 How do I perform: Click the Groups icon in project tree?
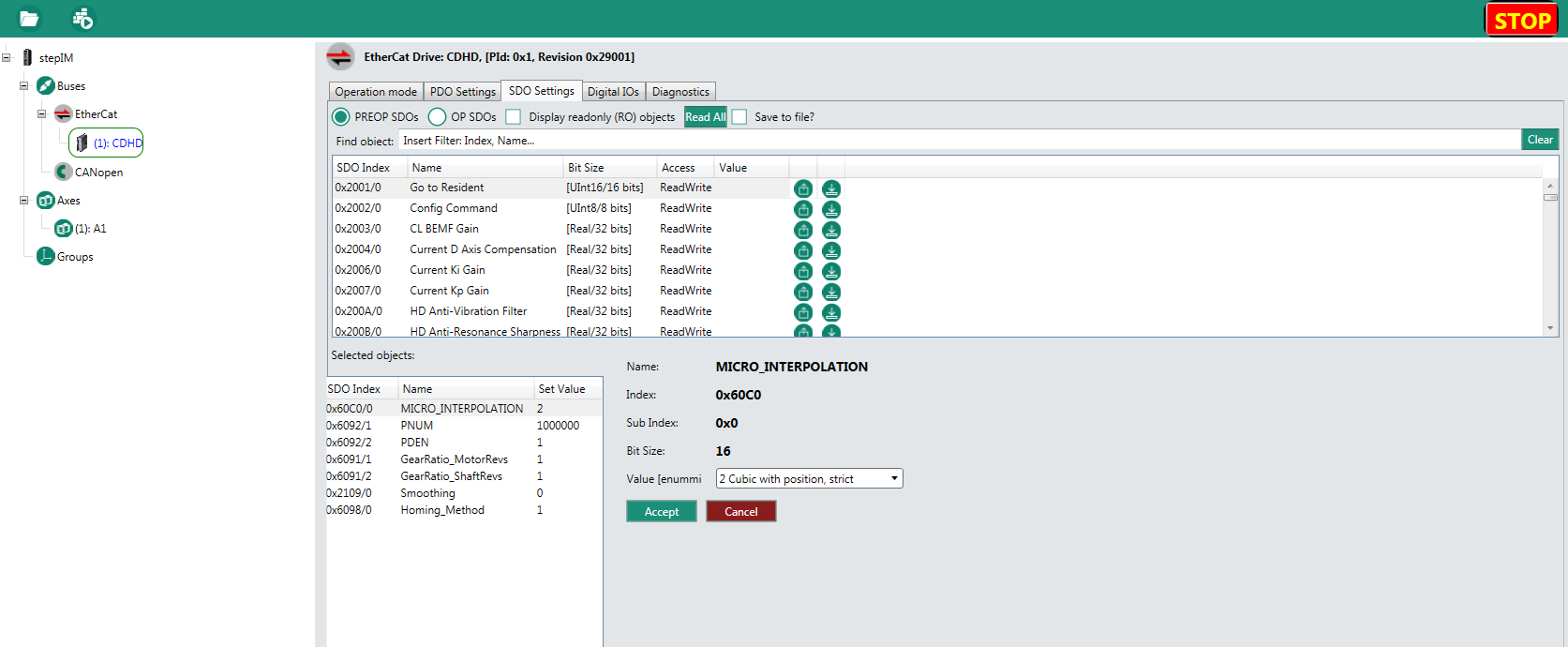tap(45, 256)
